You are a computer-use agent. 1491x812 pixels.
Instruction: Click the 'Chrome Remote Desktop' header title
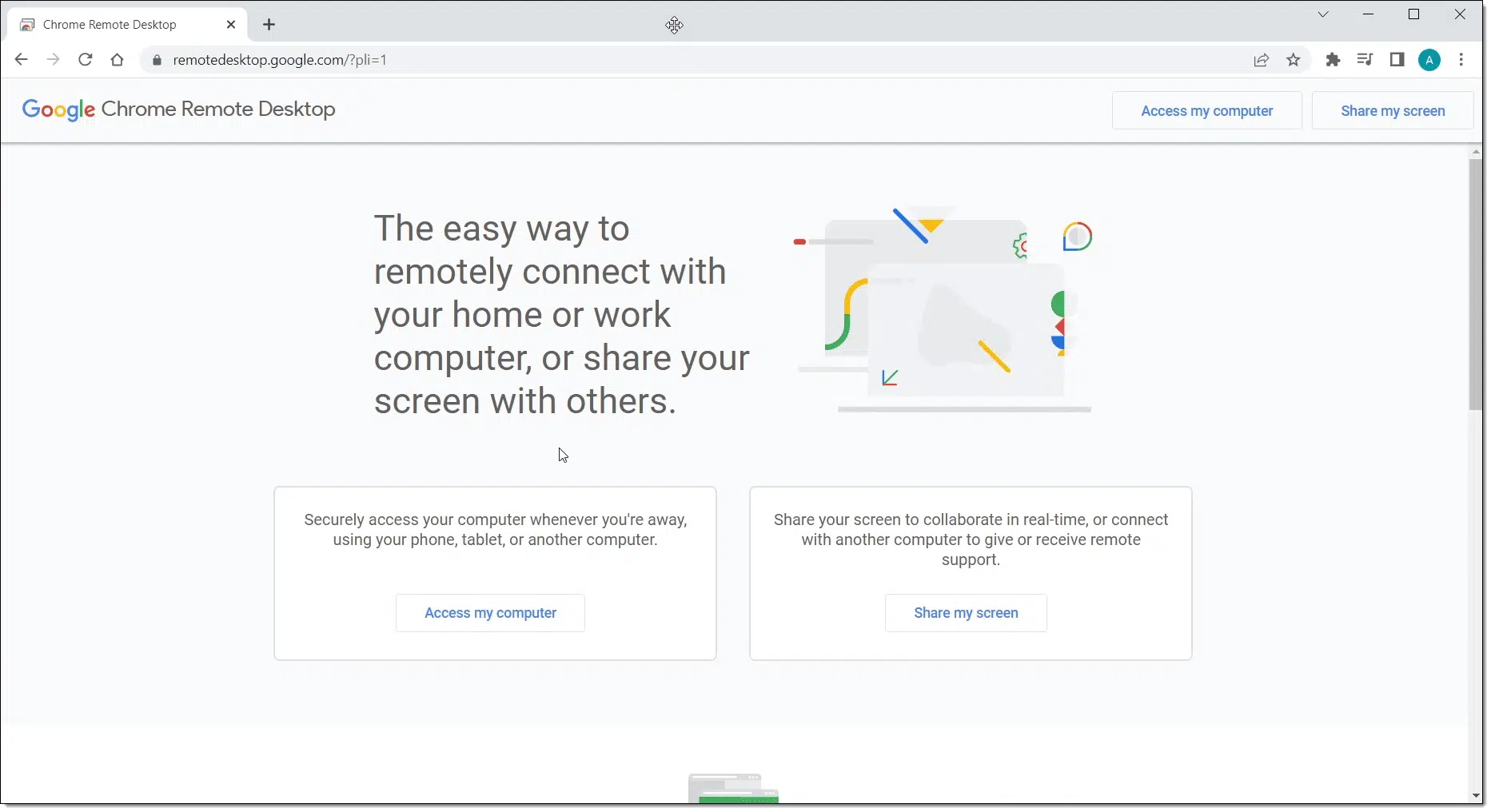(x=218, y=109)
